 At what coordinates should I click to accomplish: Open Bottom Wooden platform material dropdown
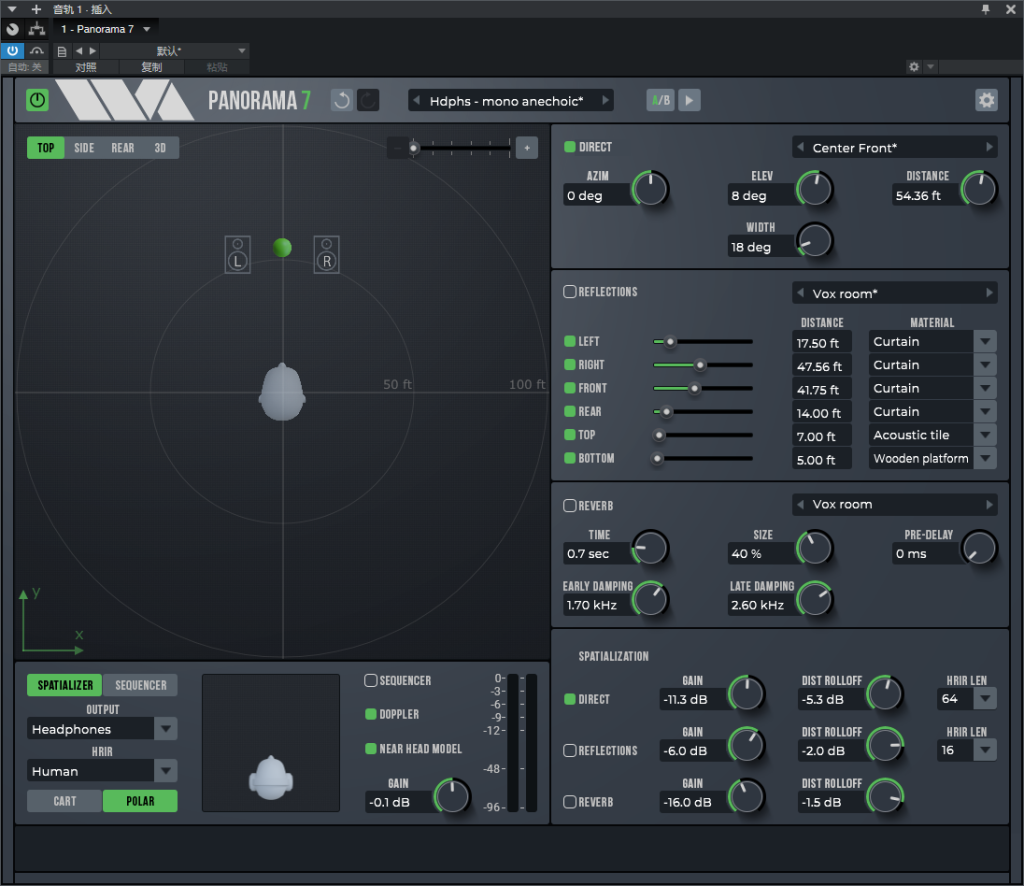[x=933, y=458]
